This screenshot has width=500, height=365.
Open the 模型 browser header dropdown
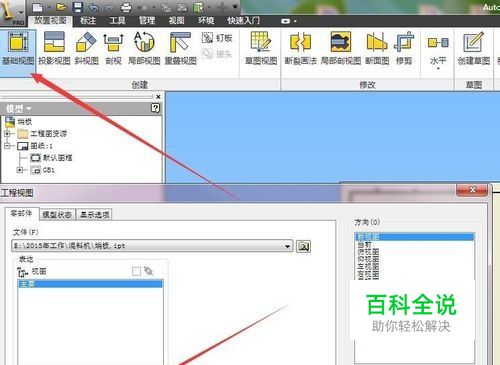pos(29,109)
